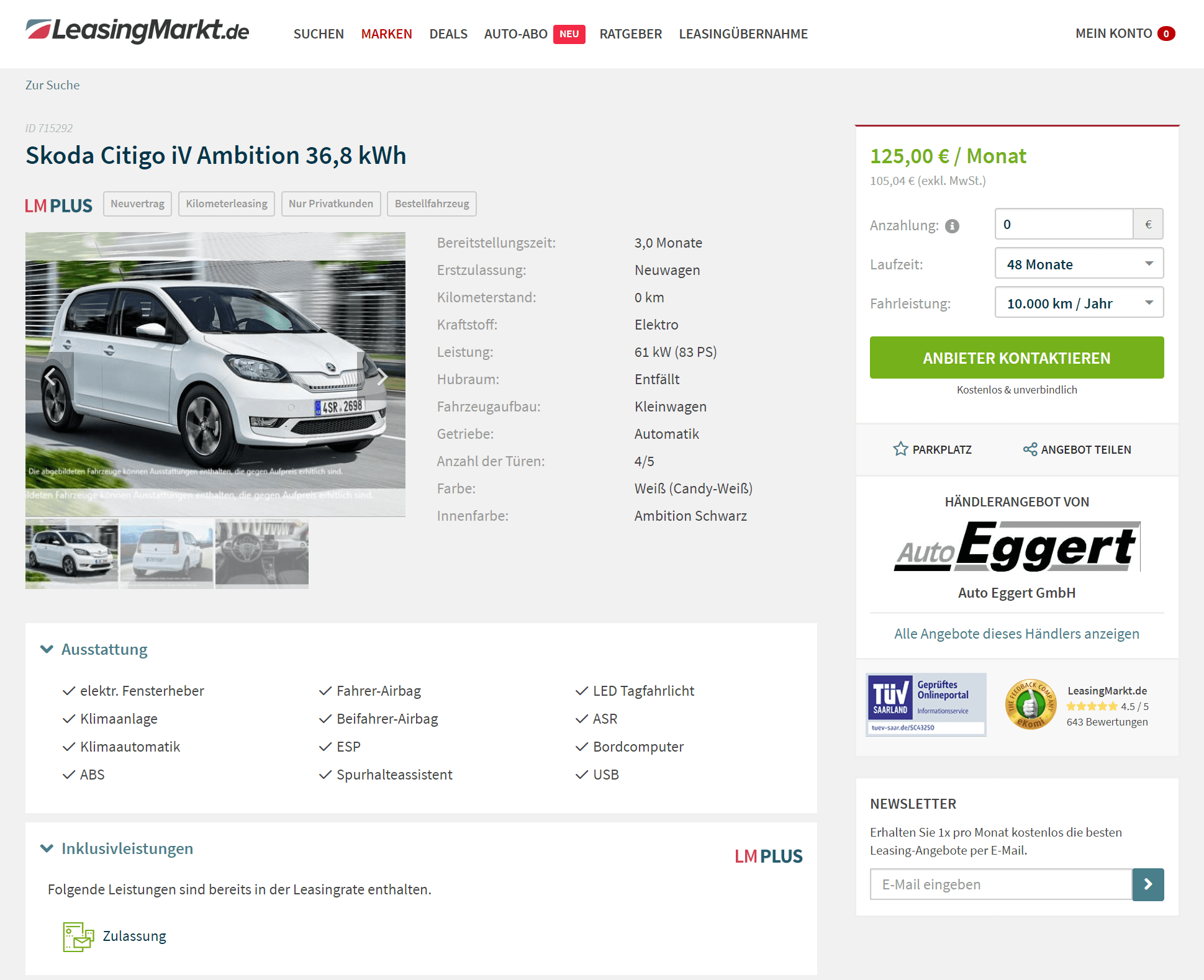Viewport: 1204px width, 980px height.
Task: Click the LeasingMarkt.de logo
Action: click(x=137, y=31)
